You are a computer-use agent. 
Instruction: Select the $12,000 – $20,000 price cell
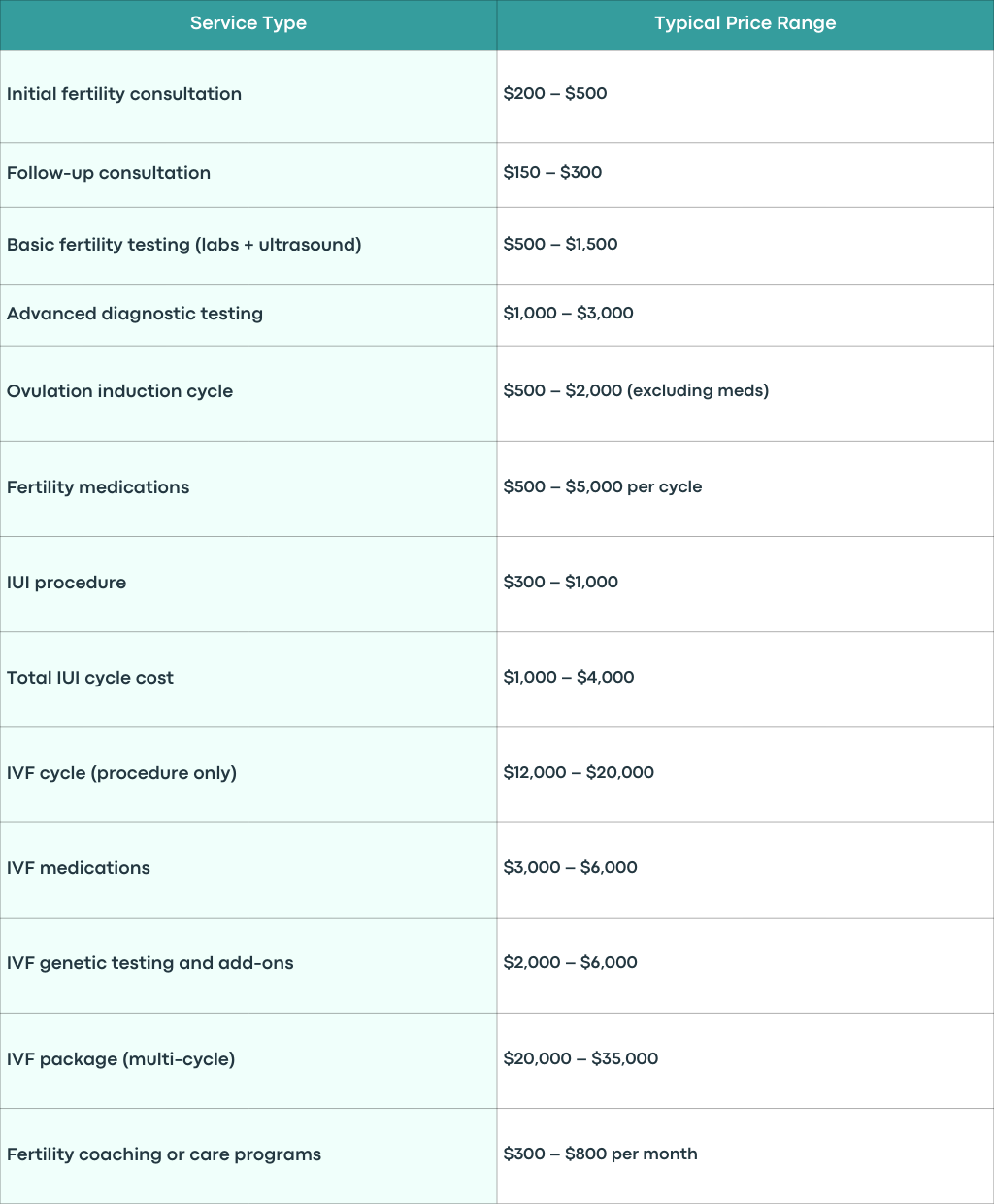(745, 775)
